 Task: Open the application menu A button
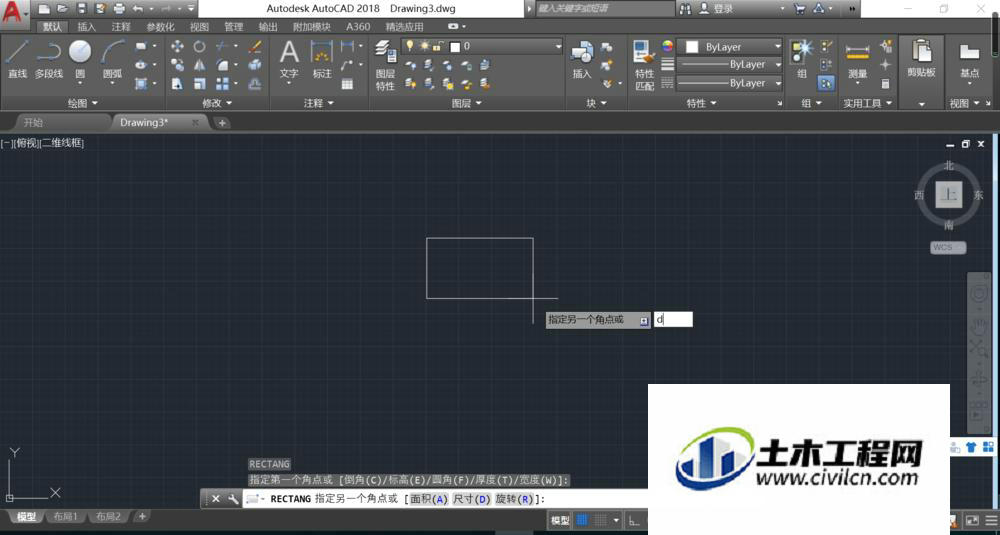pos(14,12)
